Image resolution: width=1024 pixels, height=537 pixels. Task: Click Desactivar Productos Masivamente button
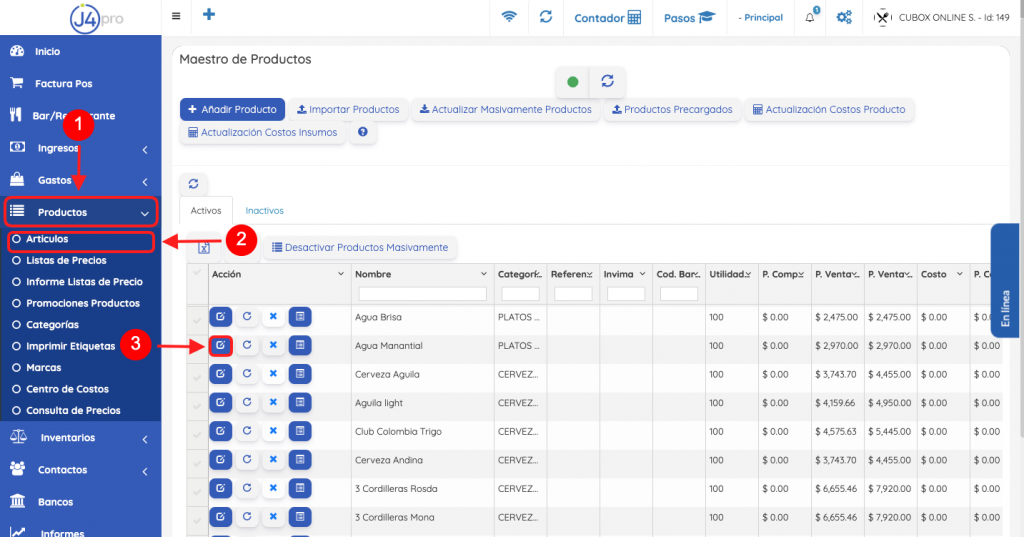(x=360, y=247)
